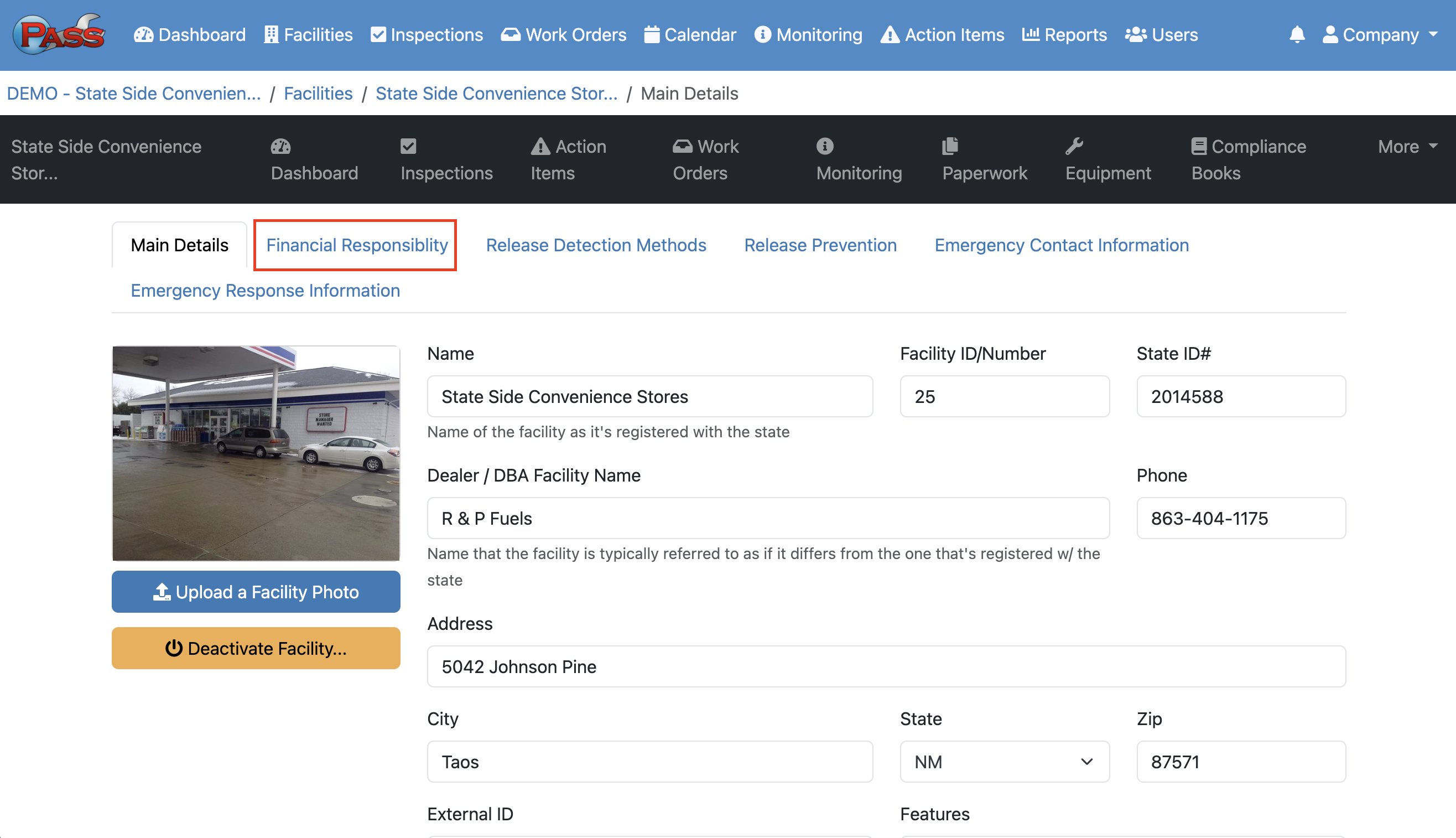Click the PASS logo
Screen dimensions: 1456x838
tap(59, 34)
